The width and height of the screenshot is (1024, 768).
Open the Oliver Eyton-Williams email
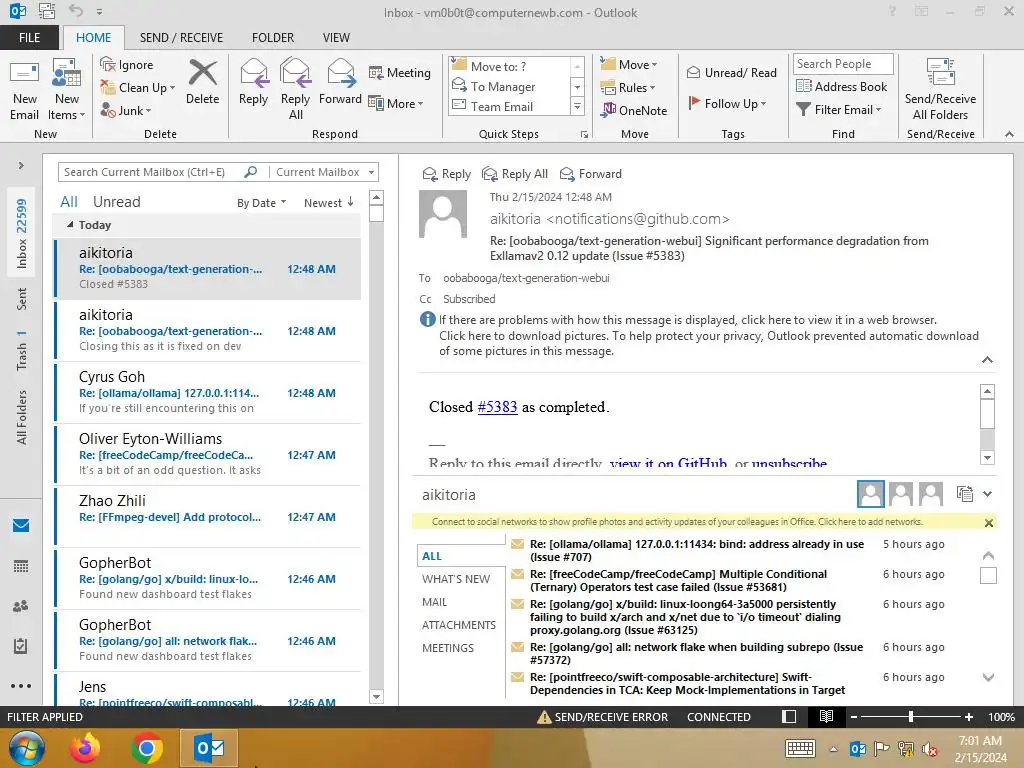208,454
